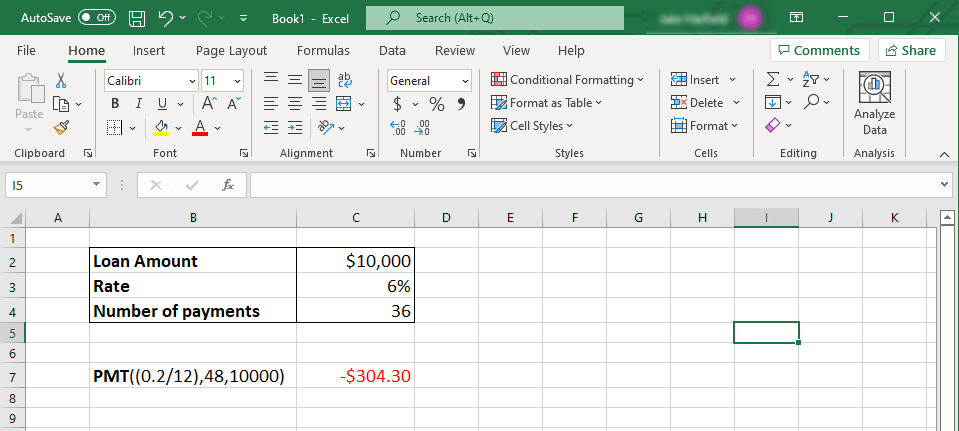
Task: Apply yellow fill color bucket
Action: coord(161,127)
